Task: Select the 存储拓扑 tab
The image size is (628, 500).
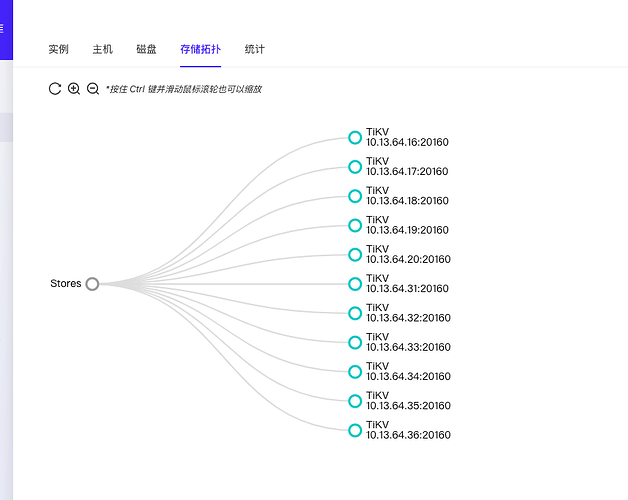Action: pos(200,49)
